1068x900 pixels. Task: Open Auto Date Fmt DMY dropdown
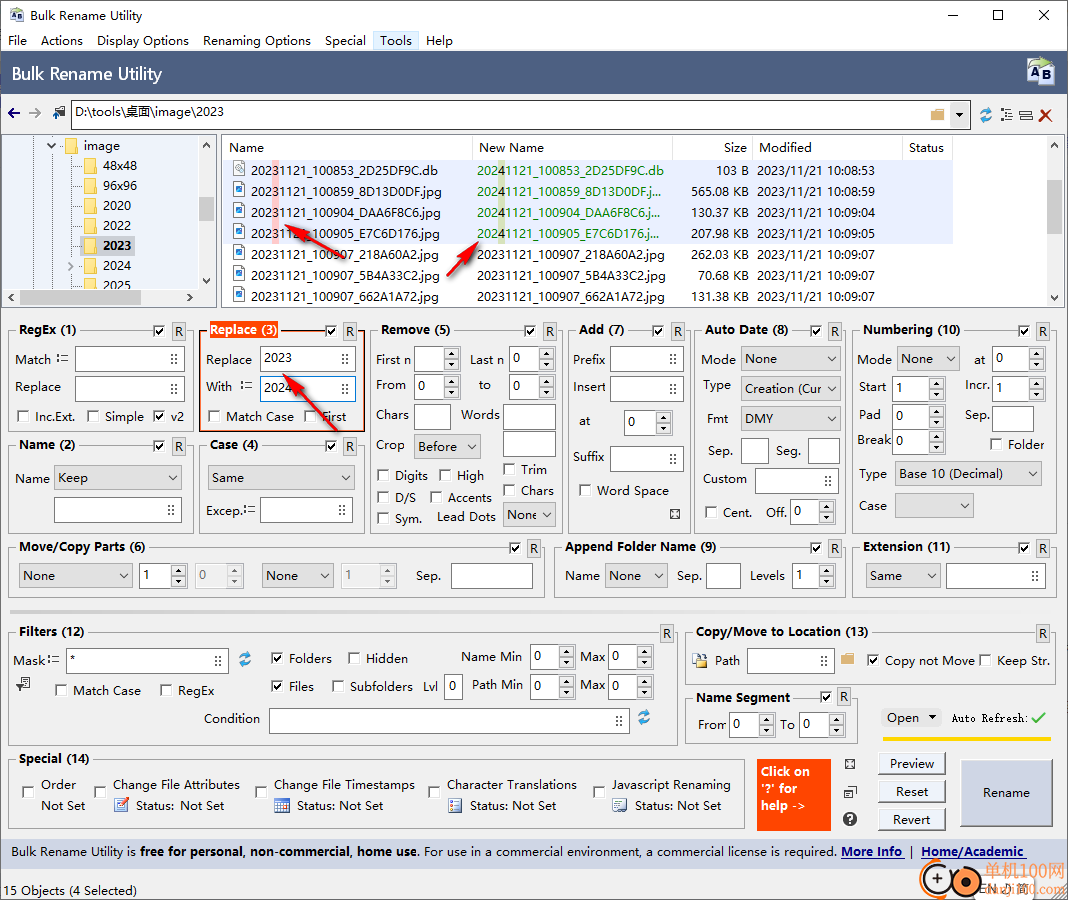[790, 419]
